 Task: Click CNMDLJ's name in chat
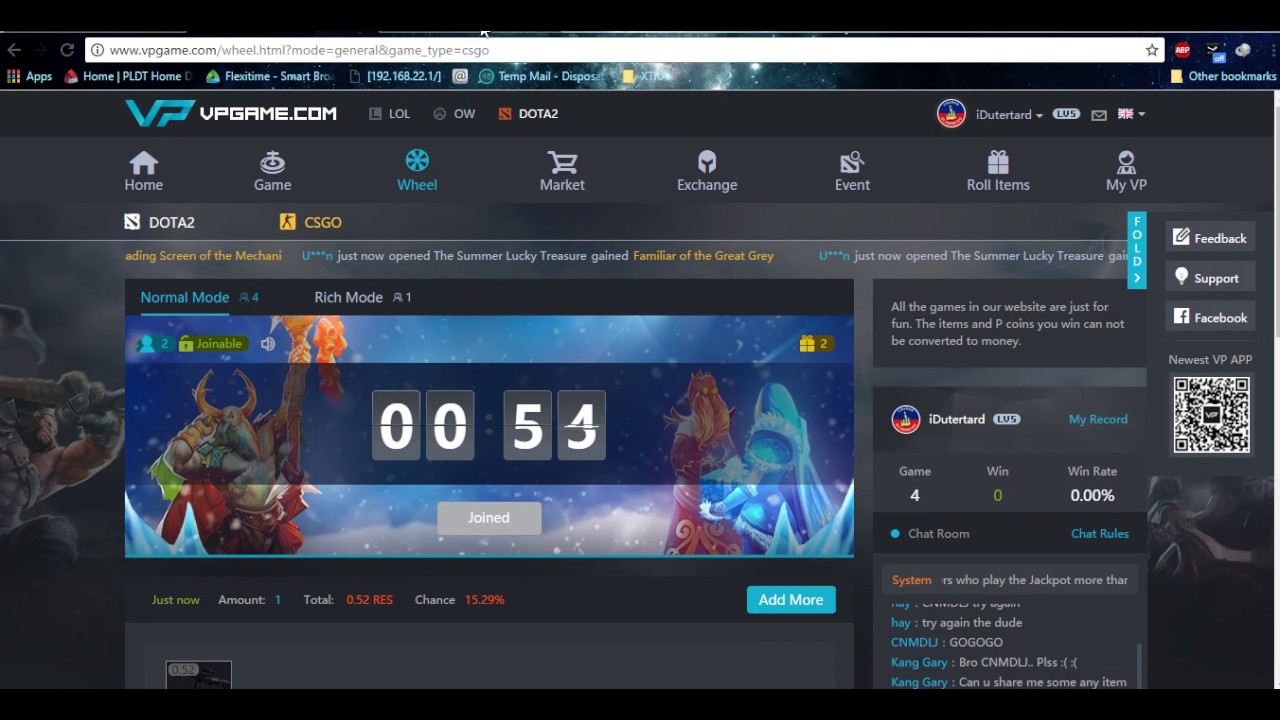(914, 642)
